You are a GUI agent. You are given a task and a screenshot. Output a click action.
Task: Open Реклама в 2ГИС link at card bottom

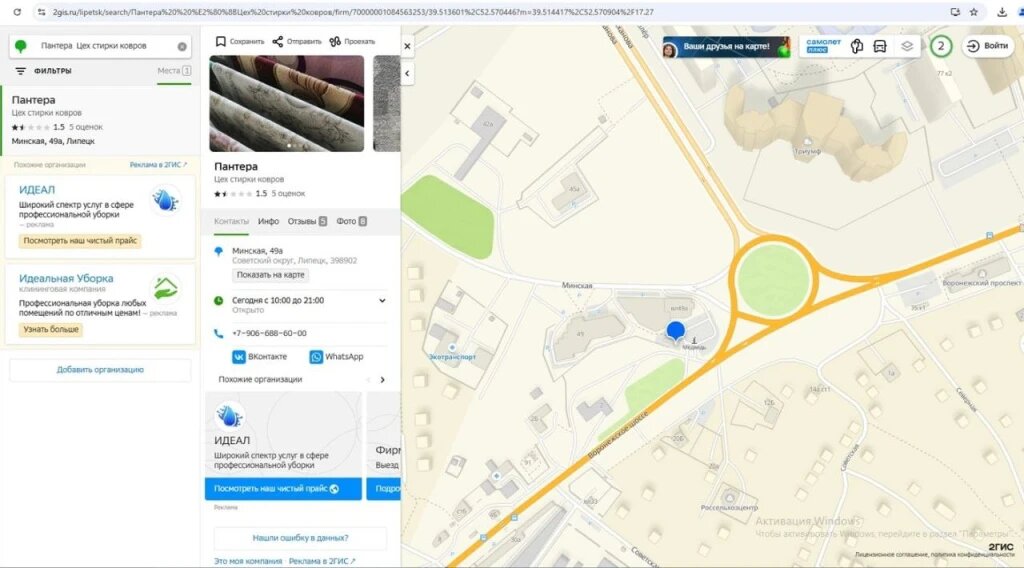322,561
